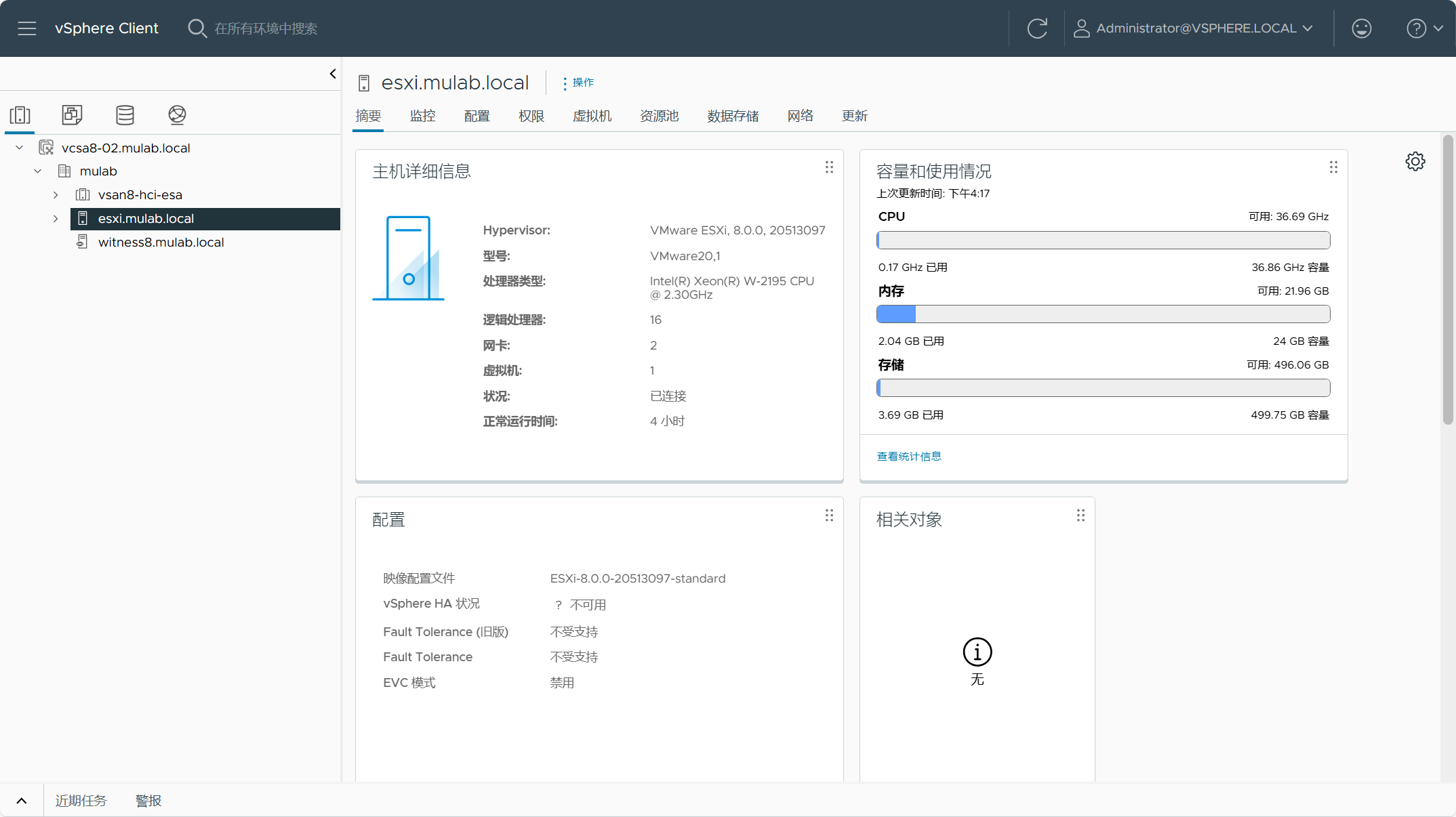This screenshot has height=817, width=1456.
Task: Collapse the mulab datacenter node
Action: tap(38, 171)
